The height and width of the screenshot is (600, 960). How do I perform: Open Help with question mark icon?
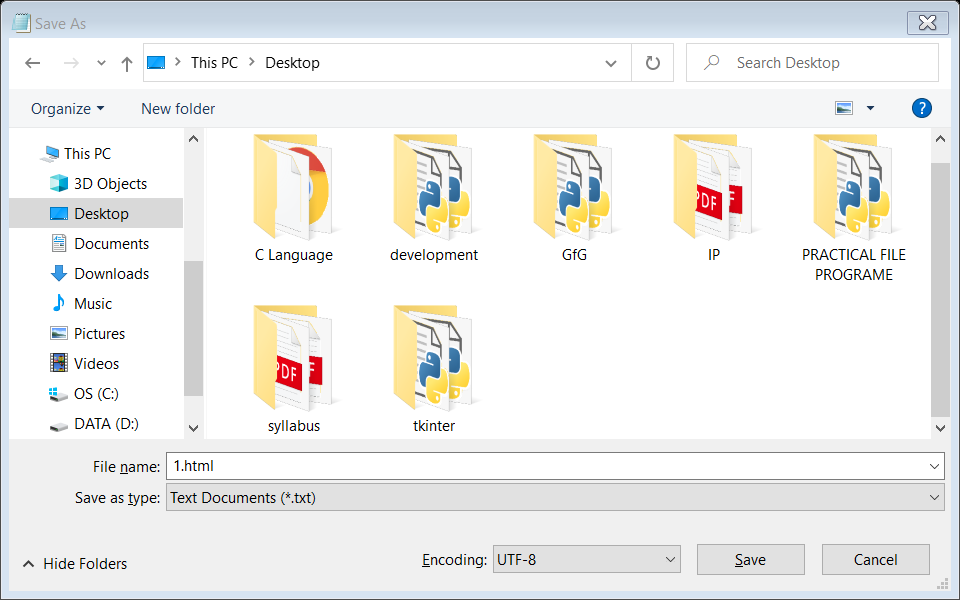point(921,108)
